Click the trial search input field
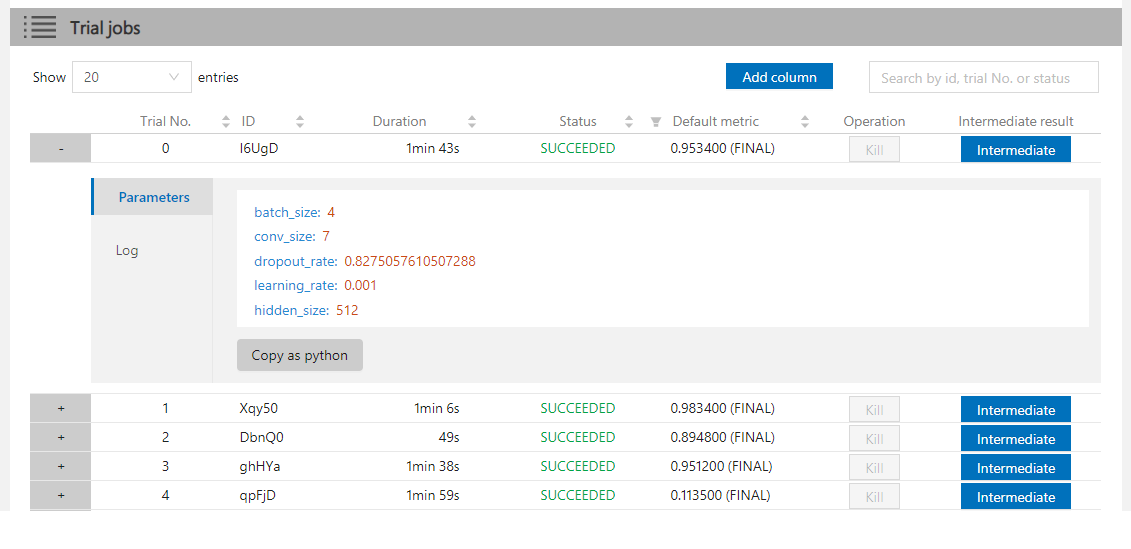 pyautogui.click(x=983, y=78)
